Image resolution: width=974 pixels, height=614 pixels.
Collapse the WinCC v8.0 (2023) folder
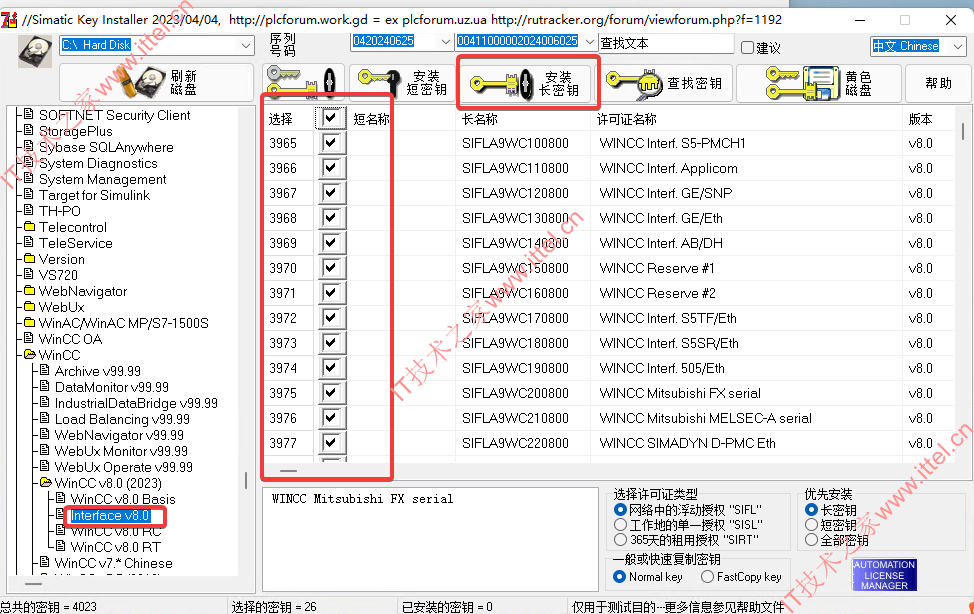[45, 483]
